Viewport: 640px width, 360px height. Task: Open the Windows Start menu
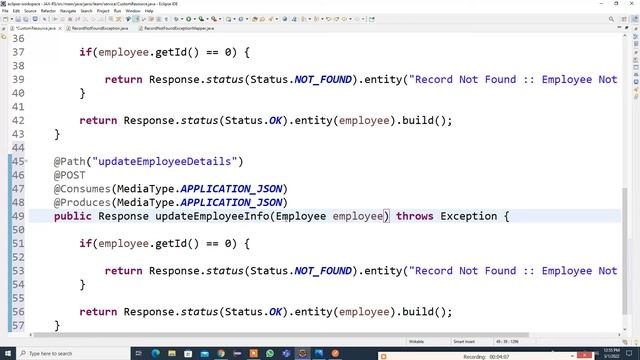(x=8, y=353)
